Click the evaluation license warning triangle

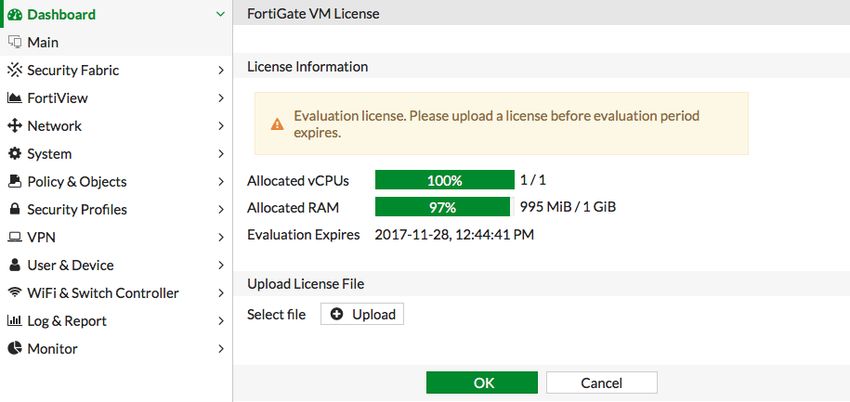point(277,124)
